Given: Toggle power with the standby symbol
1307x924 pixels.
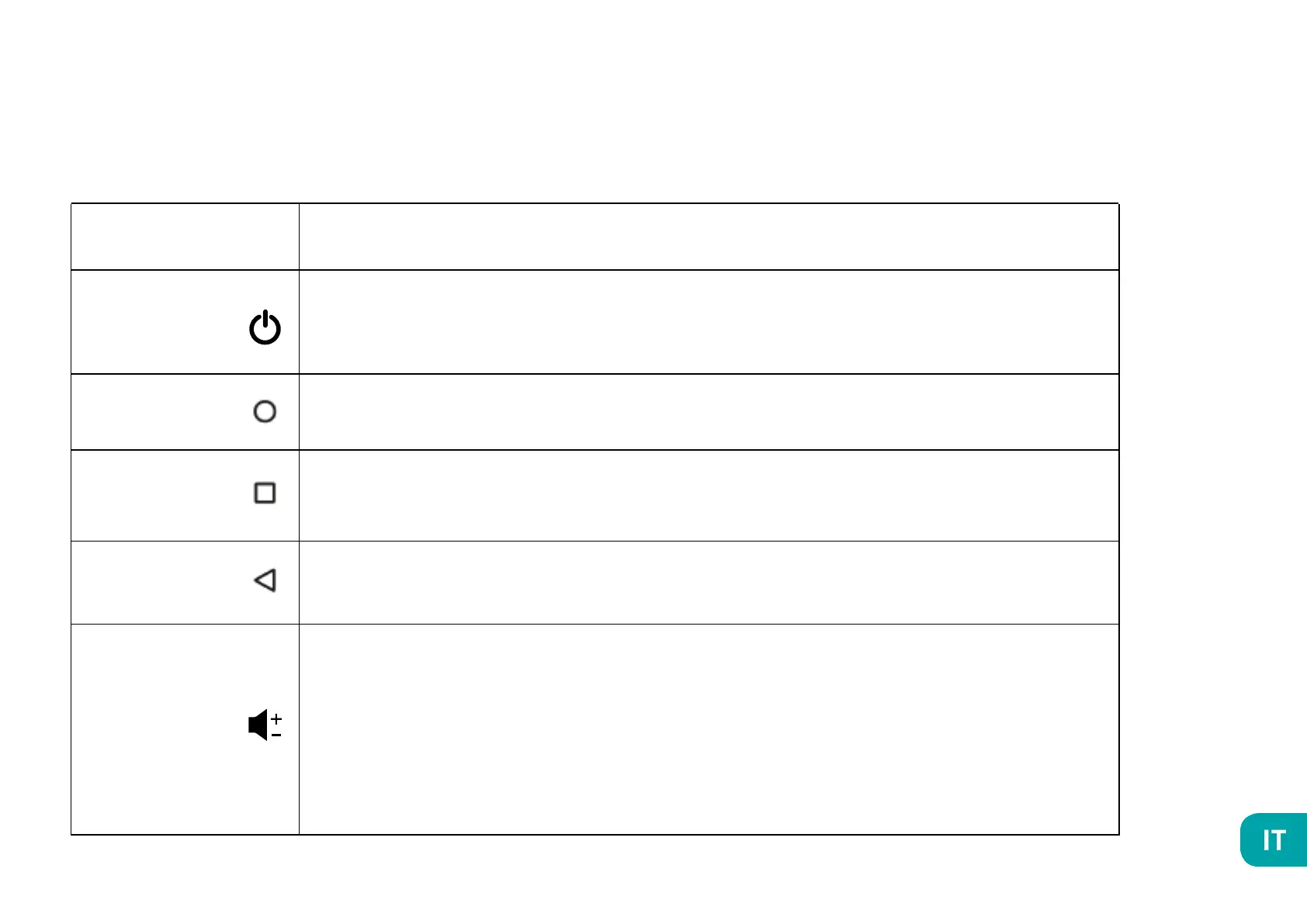Looking at the screenshot, I should click(265, 327).
